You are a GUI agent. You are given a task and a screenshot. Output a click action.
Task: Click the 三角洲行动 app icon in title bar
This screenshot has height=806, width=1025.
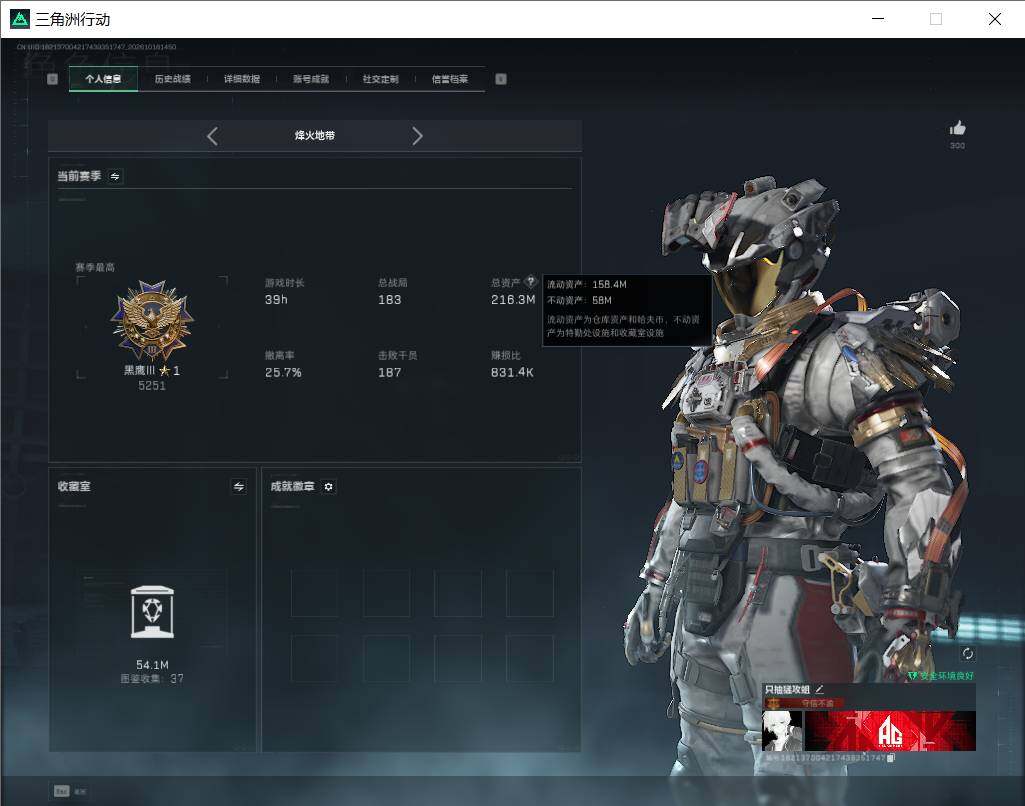[20, 19]
